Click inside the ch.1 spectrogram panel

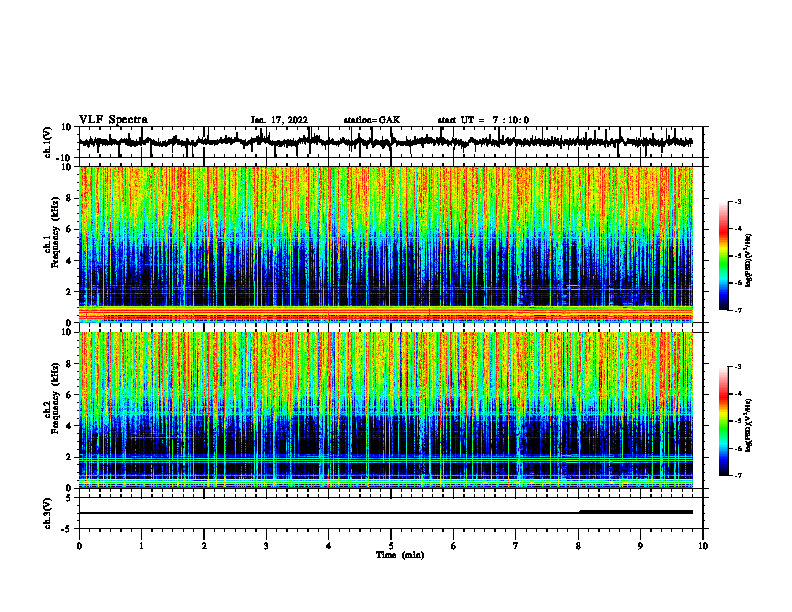[385, 244]
